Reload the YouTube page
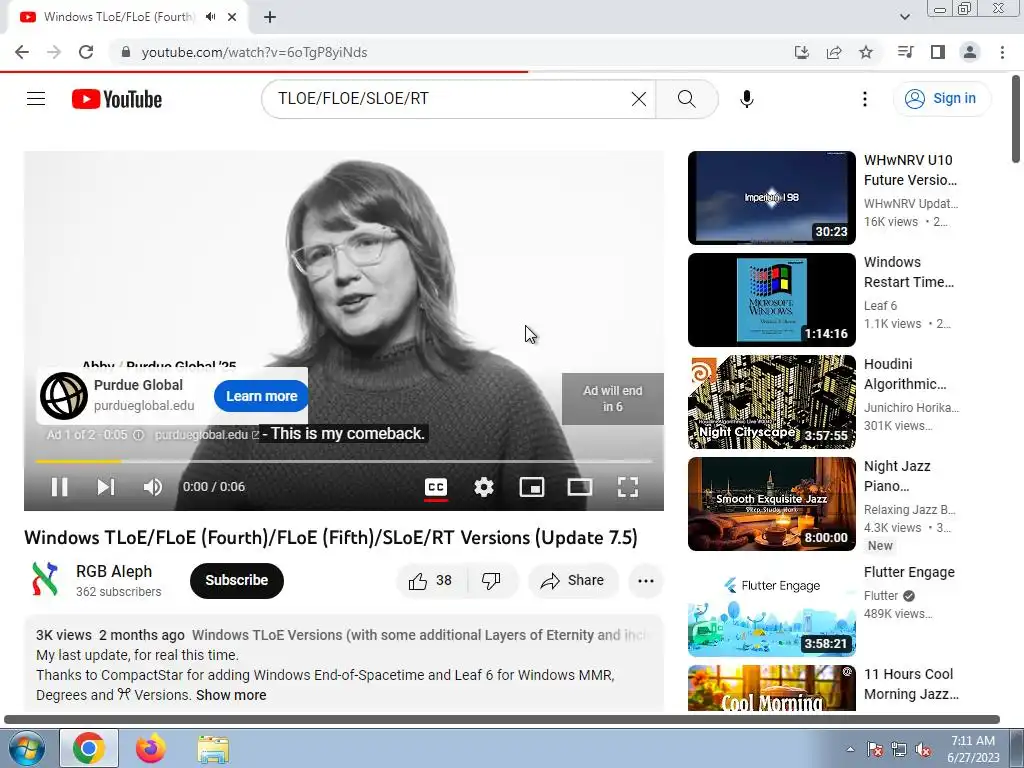 click(86, 52)
